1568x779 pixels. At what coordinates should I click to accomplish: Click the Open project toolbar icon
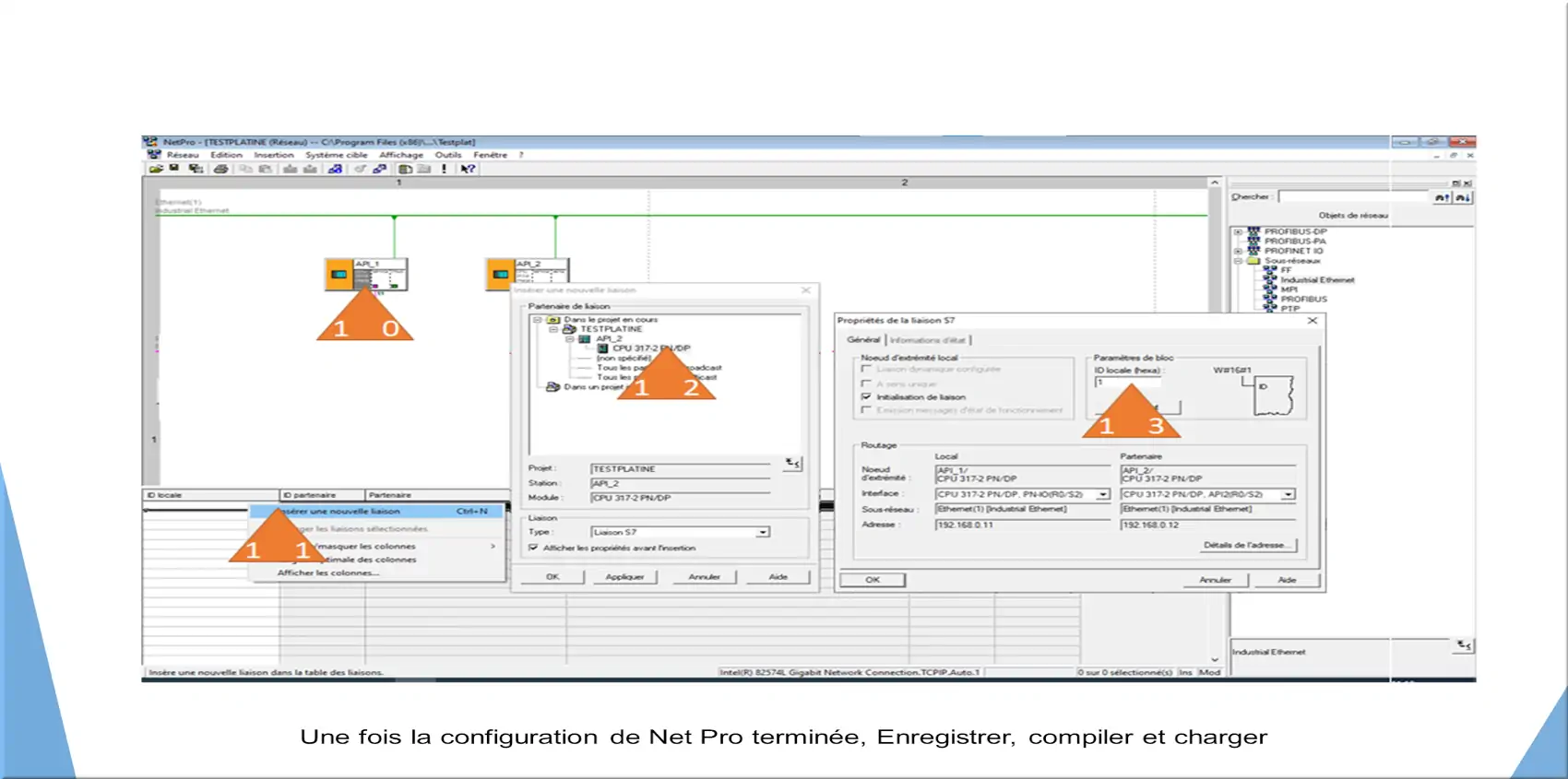(x=155, y=169)
